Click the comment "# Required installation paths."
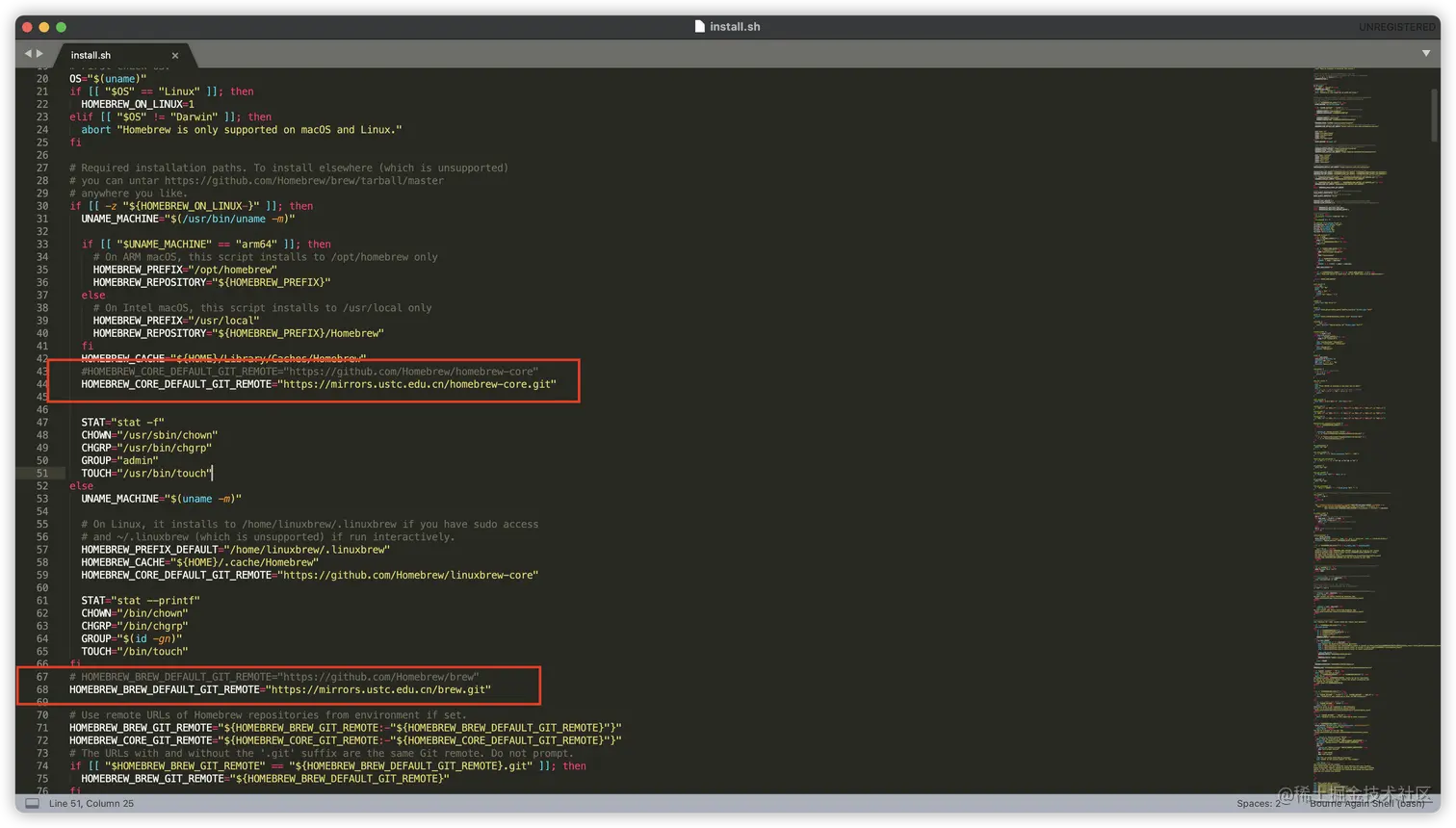Viewport: 1456px width, 828px height. [x=289, y=168]
